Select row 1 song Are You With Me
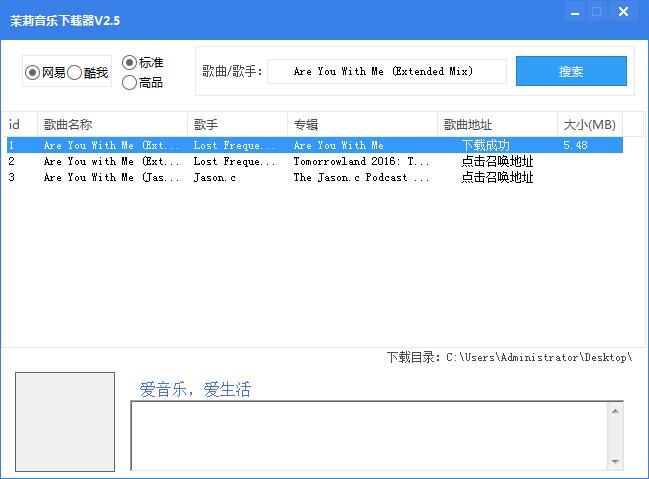The image size is (649, 479). pyautogui.click(x=112, y=145)
